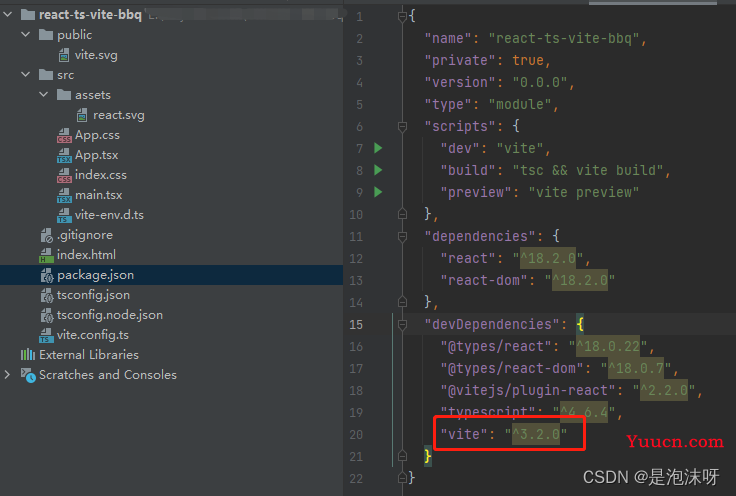Click the react.svg file icon
The height and width of the screenshot is (496, 736).
point(82,115)
